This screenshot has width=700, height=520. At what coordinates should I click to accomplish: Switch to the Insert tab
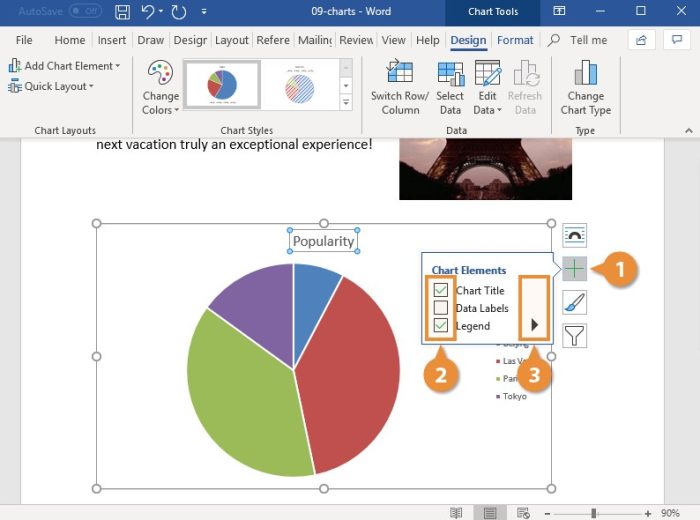112,40
